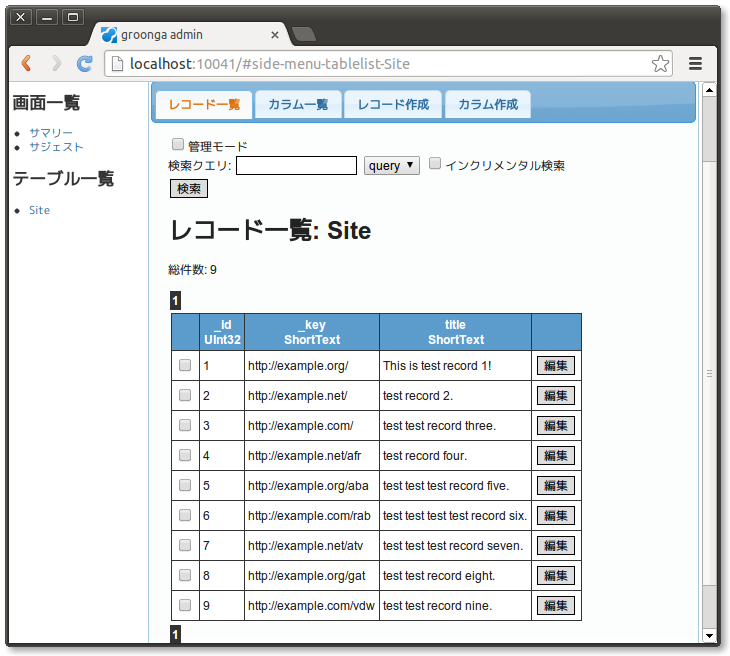730x656 pixels.
Task: Open the サマリー link in sidebar
Action: pos(50,133)
